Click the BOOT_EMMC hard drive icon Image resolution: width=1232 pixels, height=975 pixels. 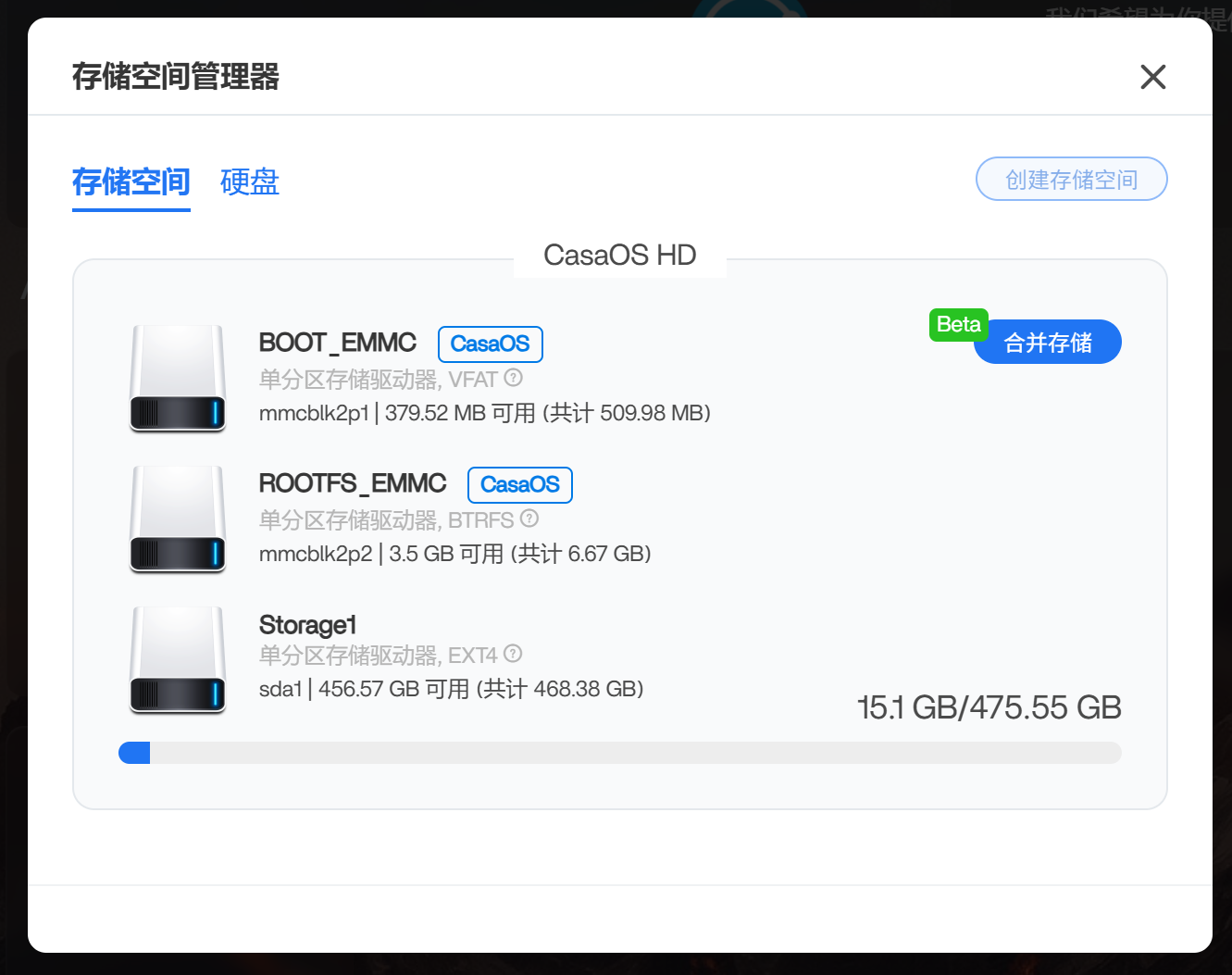pos(178,378)
